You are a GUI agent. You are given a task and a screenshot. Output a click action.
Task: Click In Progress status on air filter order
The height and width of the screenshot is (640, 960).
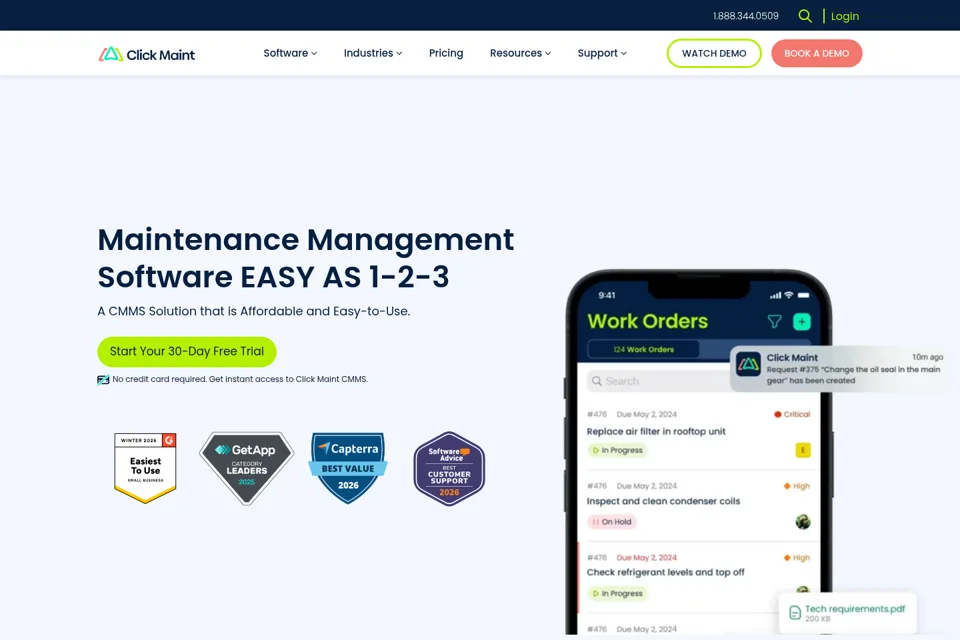point(617,450)
